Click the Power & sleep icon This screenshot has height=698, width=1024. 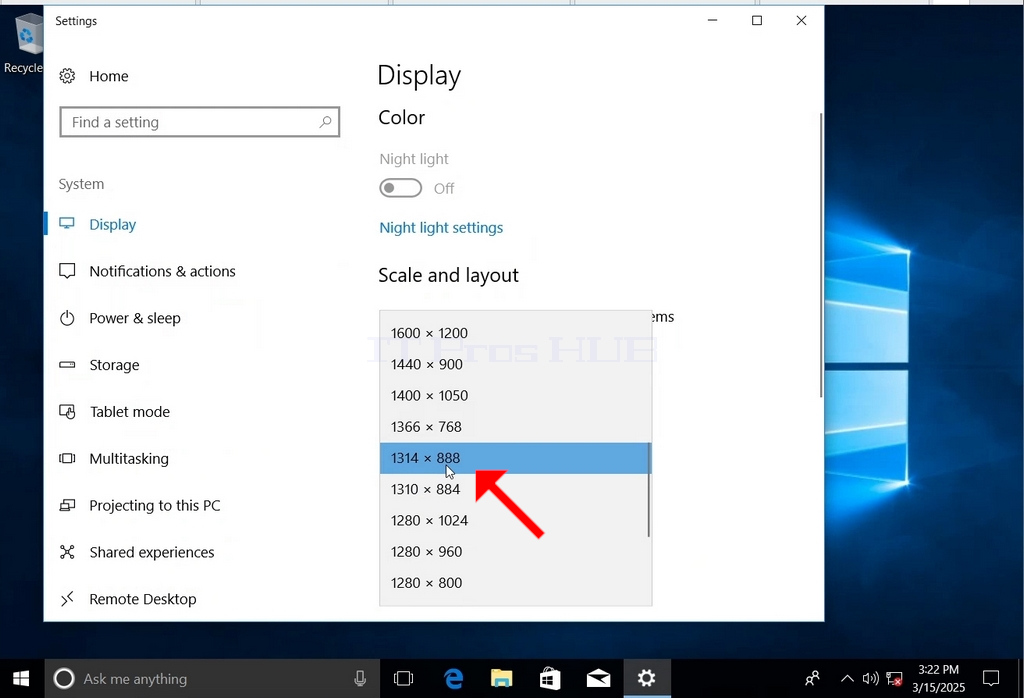click(67, 318)
